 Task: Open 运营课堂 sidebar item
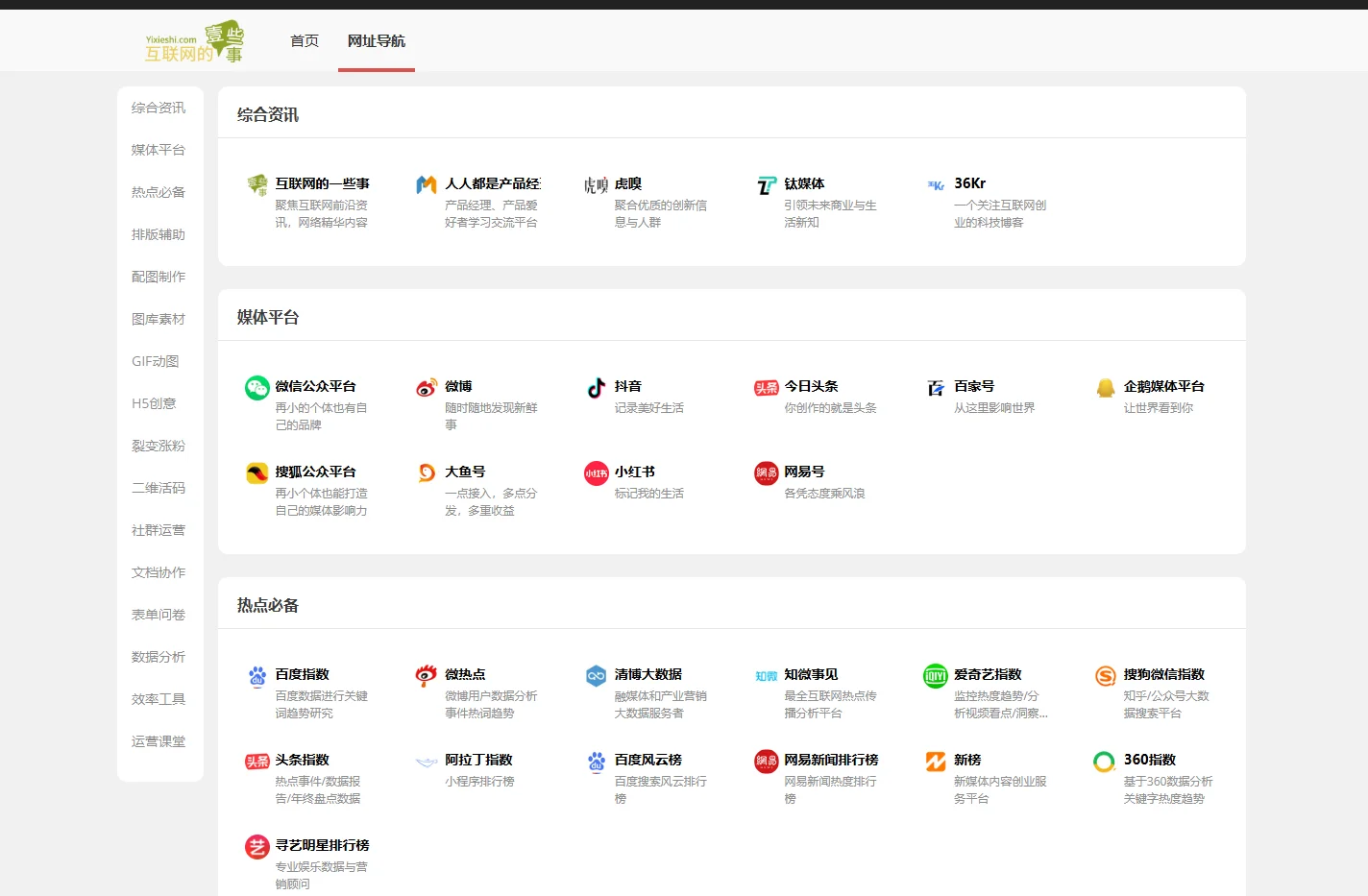159,741
